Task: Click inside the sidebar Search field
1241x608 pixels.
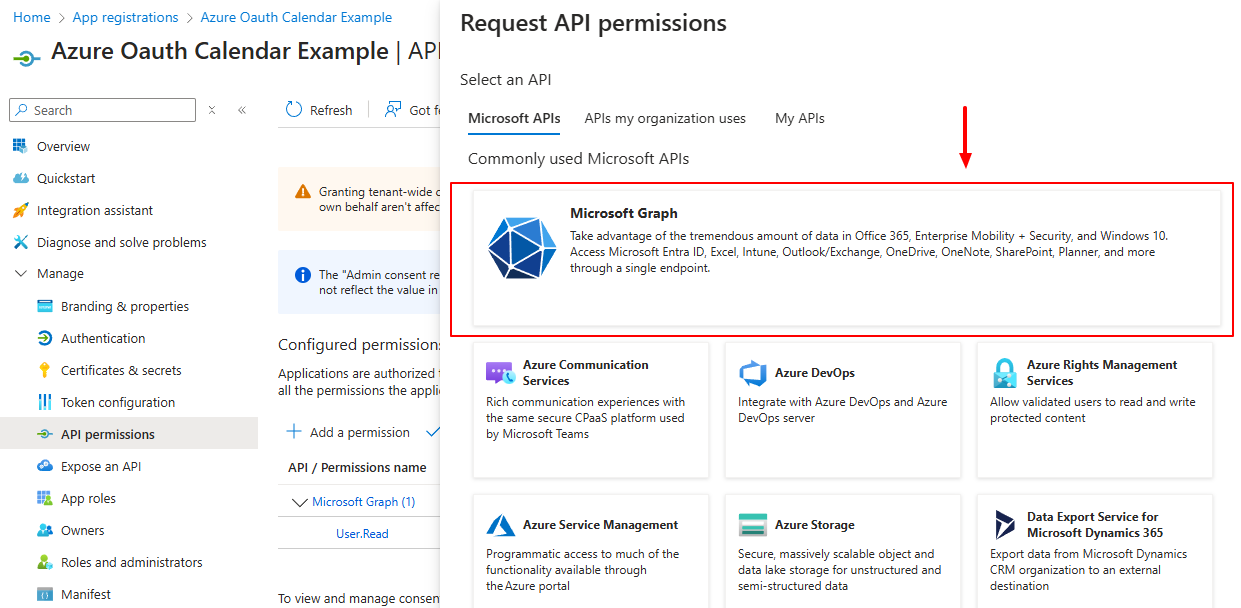Action: pyautogui.click(x=102, y=110)
